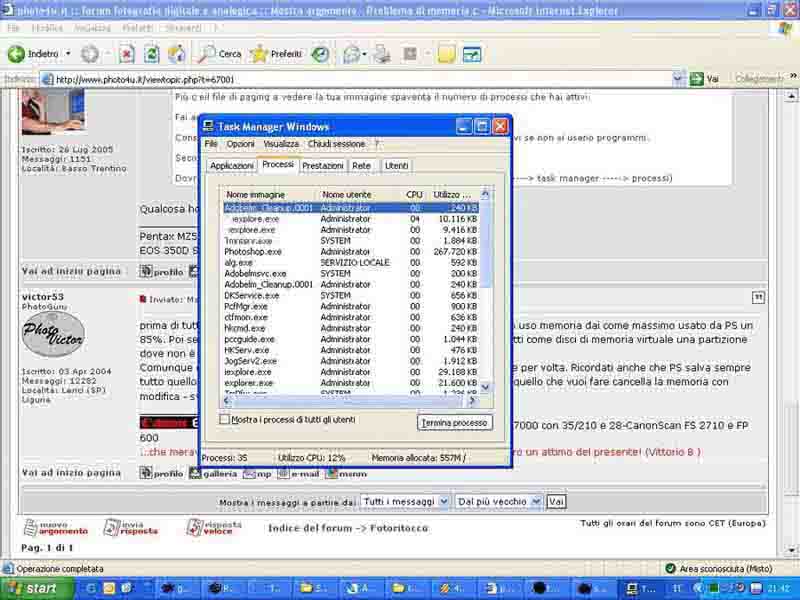Image resolution: width=800 pixels, height=600 pixels.
Task: Open Preferiti favorites star
Action: (276, 54)
